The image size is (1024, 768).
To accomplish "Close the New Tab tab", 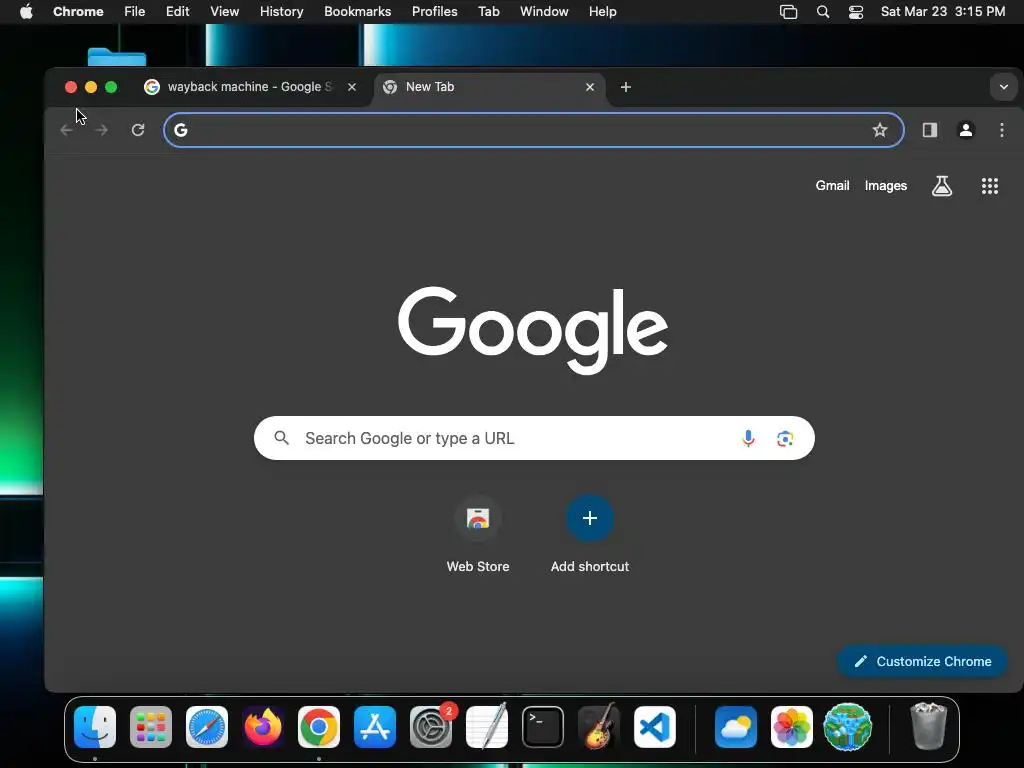I will (x=590, y=87).
